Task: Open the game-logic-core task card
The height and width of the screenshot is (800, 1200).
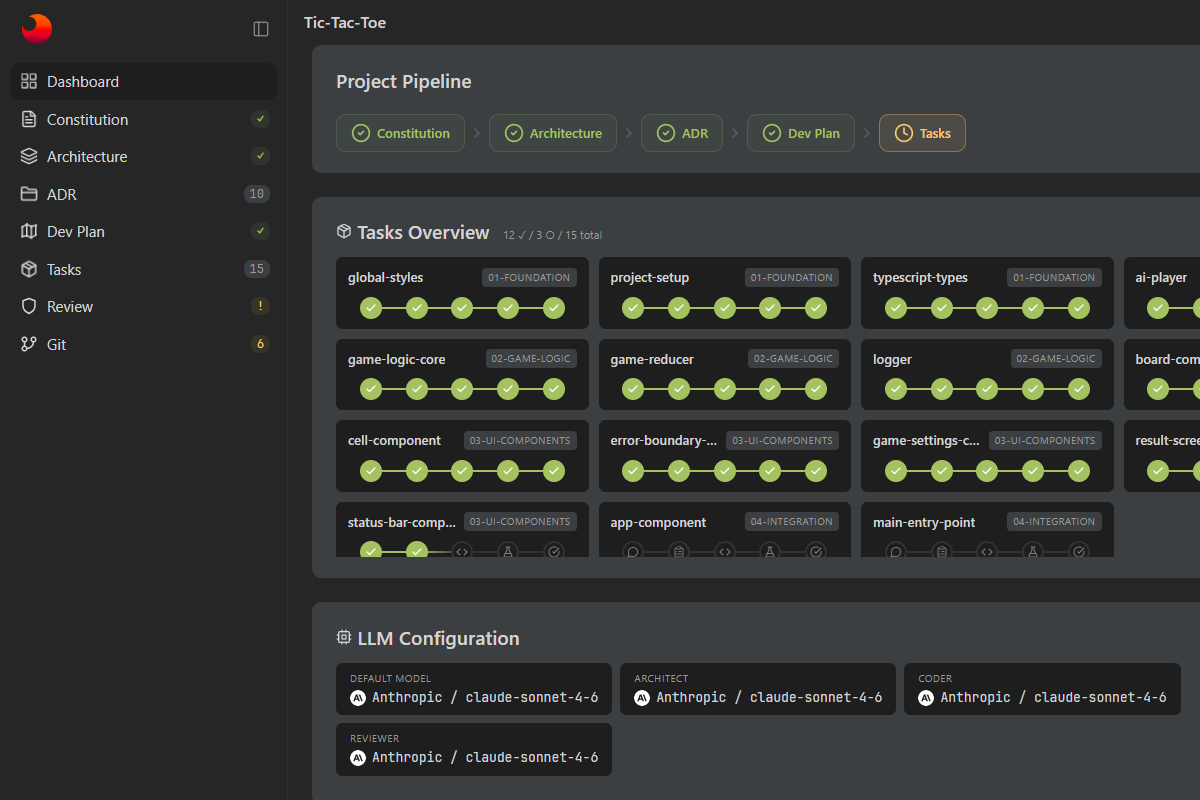Action: click(x=462, y=374)
